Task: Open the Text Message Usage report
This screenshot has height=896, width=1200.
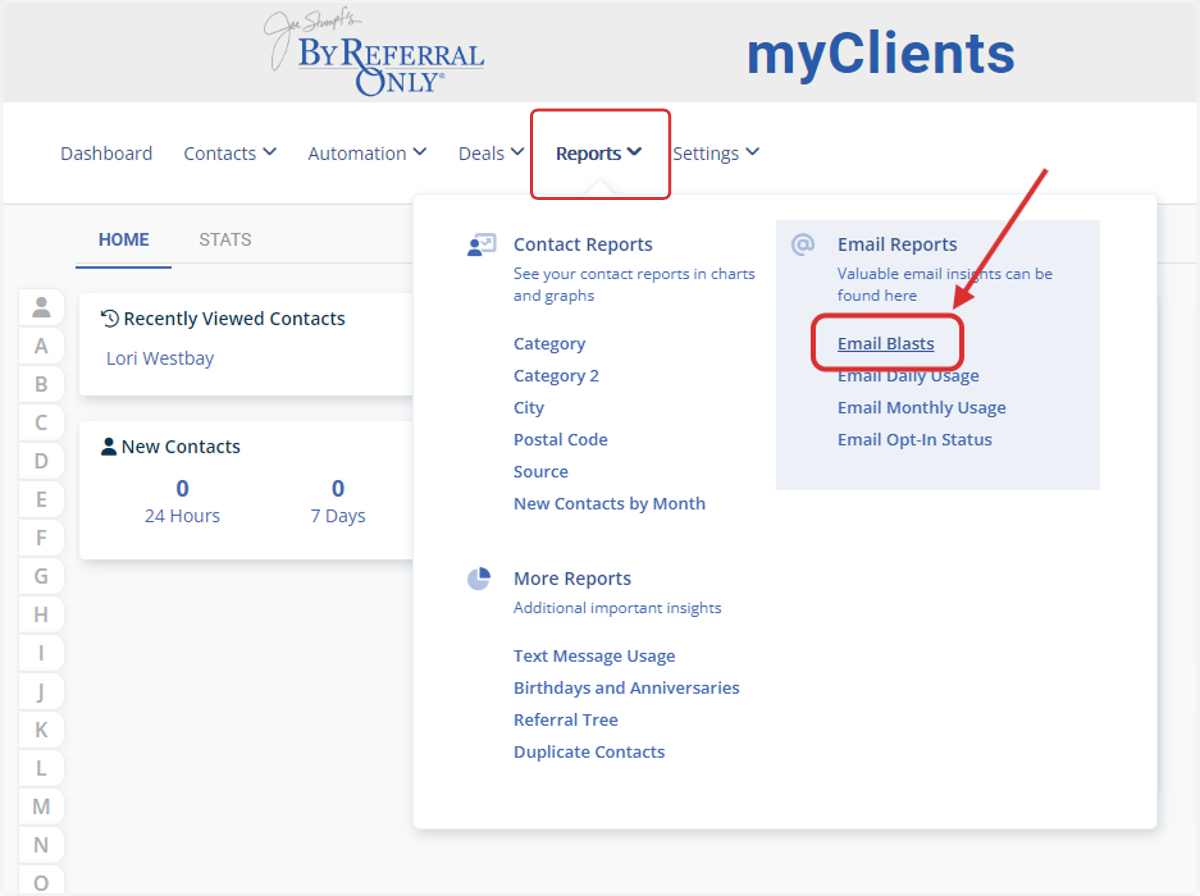Action: [594, 656]
